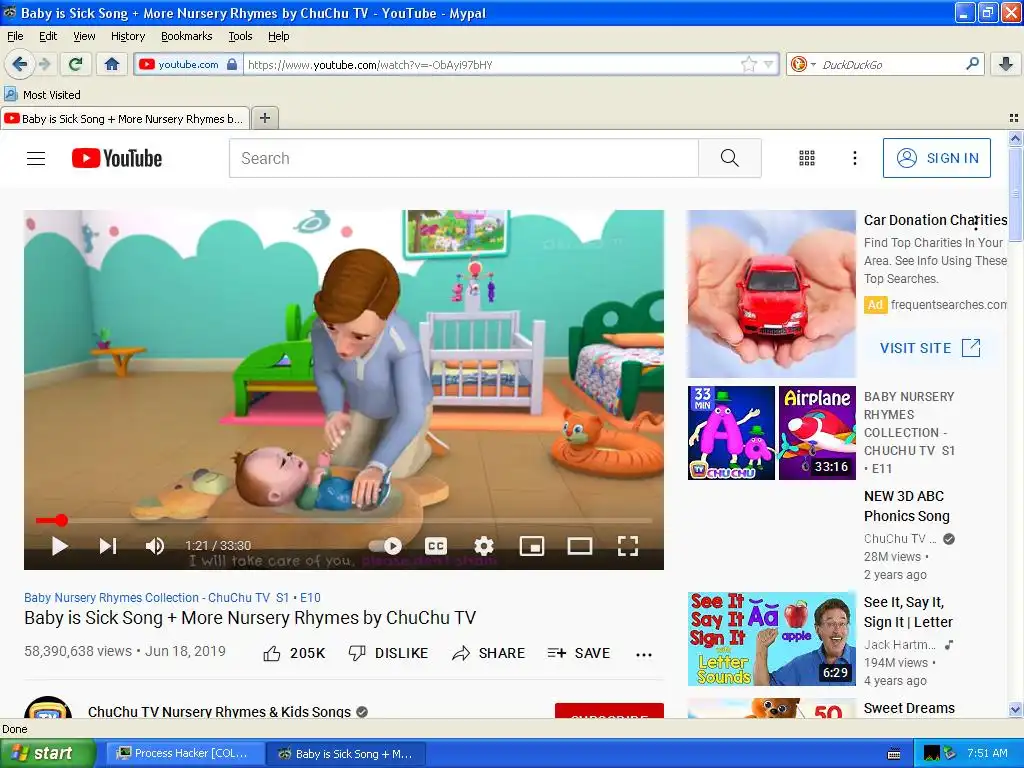Screen dimensions: 1024x768
Task: Open the See It Say It thumbnail
Action: tap(771, 639)
